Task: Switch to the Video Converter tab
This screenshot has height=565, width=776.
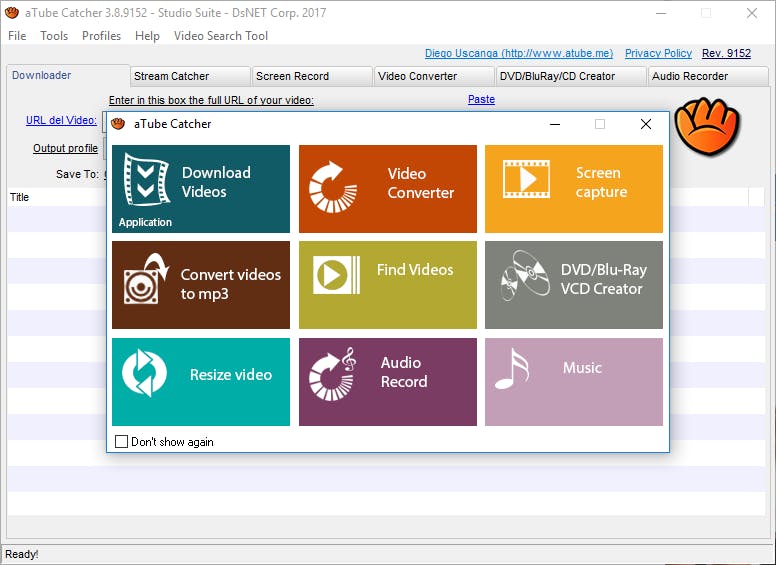Action: 435,76
